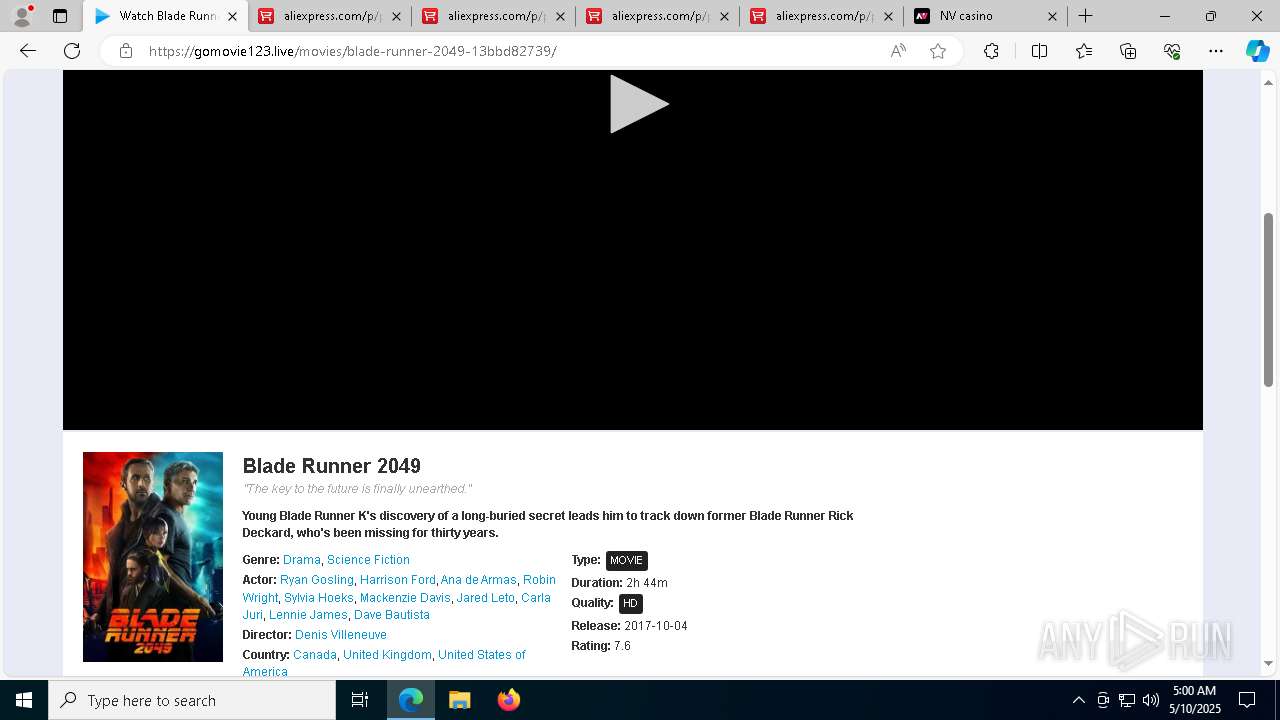Open Harrison Ford actor link

[x=398, y=580]
